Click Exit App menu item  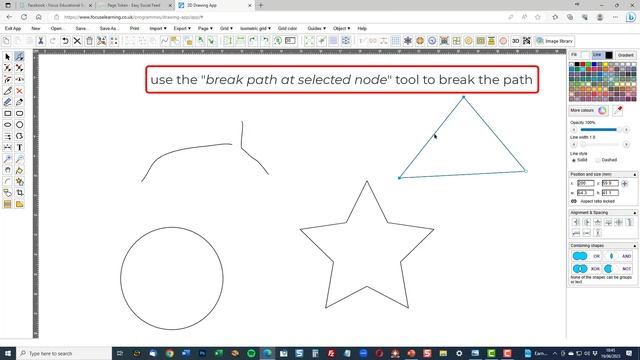pyautogui.click(x=13, y=29)
